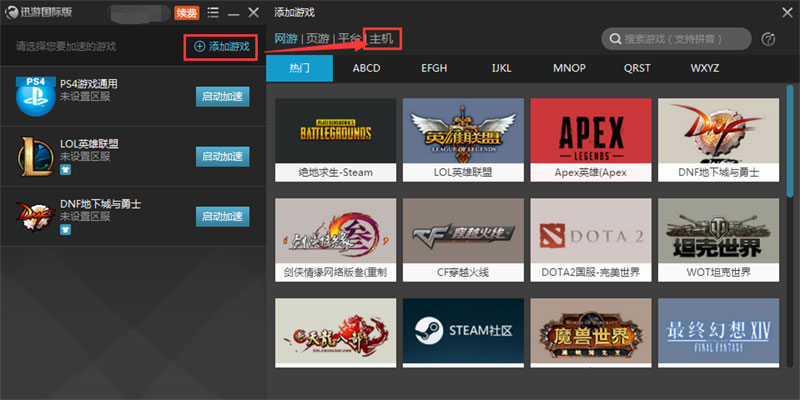
Task: Close the 添加游戏 panel
Action: (787, 13)
